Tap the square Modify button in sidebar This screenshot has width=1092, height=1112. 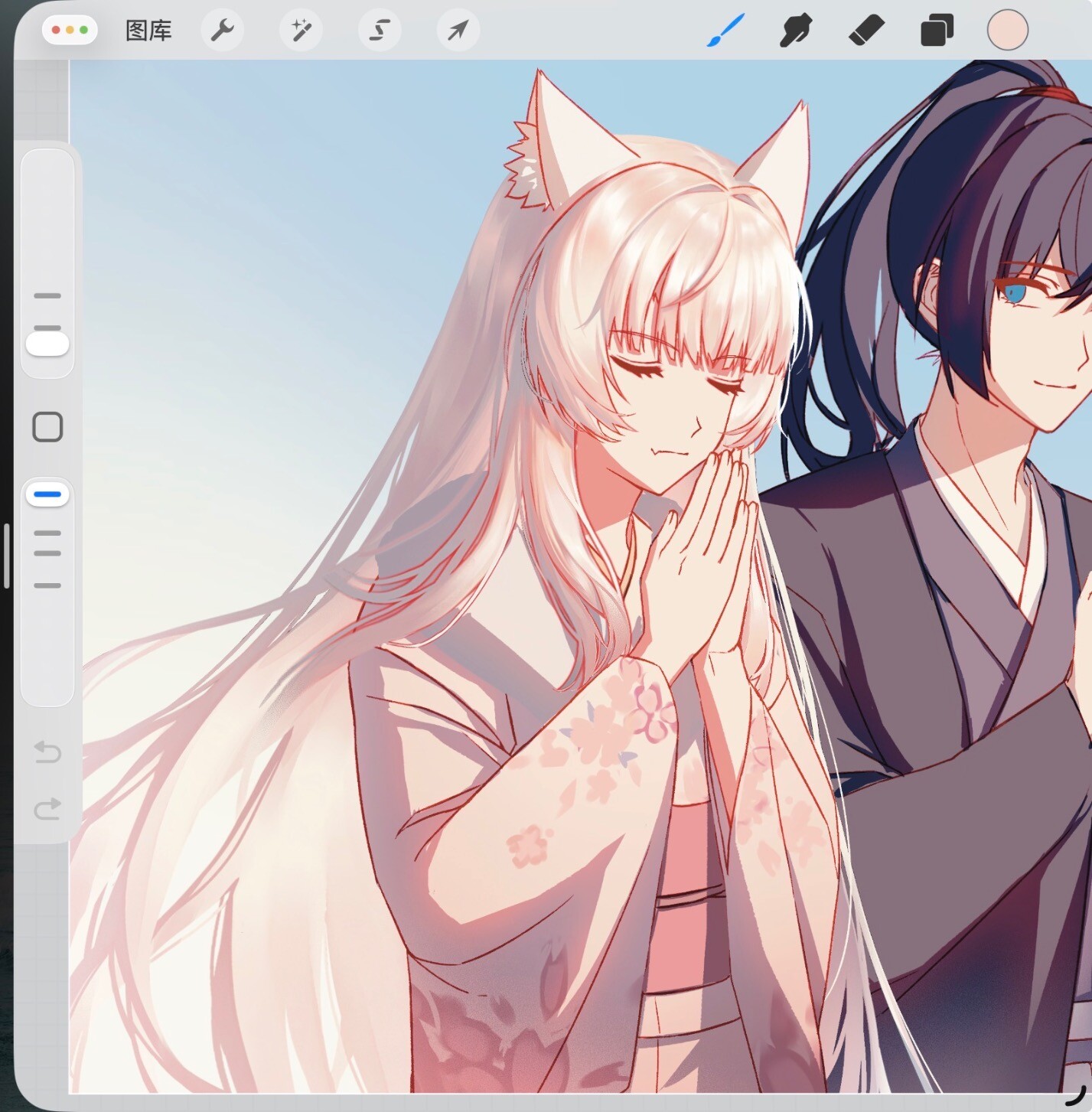click(47, 427)
